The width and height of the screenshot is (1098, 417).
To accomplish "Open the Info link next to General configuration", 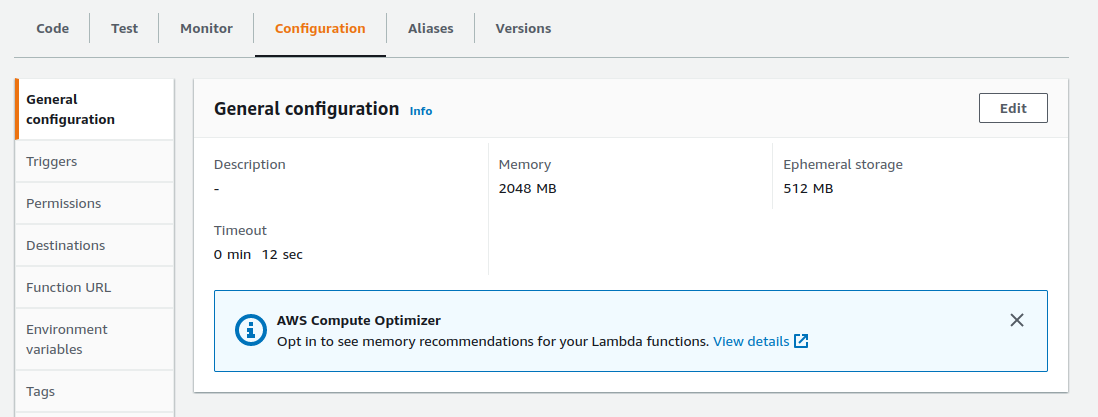I will (x=421, y=111).
